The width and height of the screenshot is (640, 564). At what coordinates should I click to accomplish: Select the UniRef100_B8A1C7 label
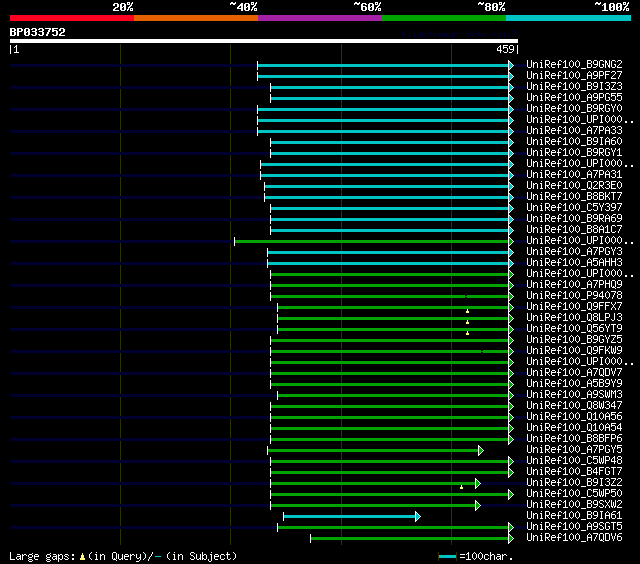[x=574, y=229]
